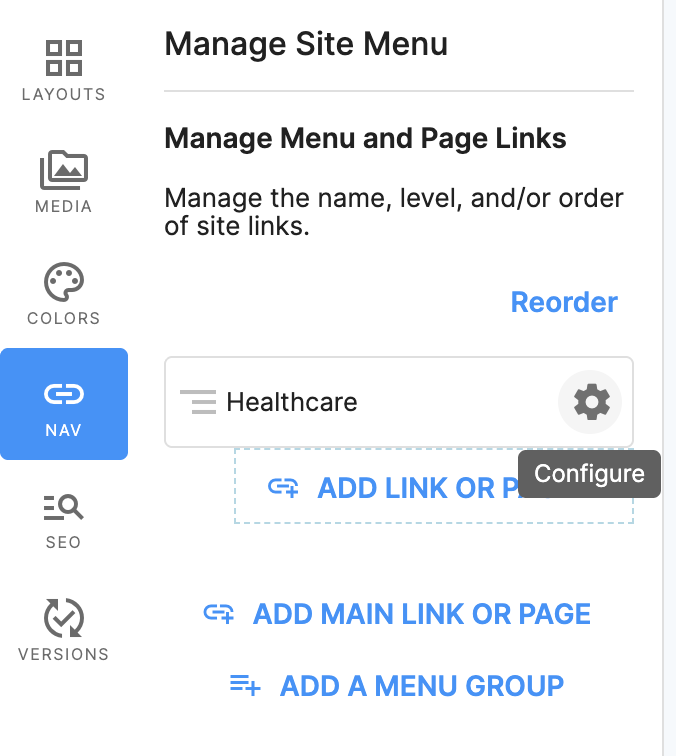The width and height of the screenshot is (676, 756).
Task: Select the Colors palette icon
Action: click(x=64, y=282)
